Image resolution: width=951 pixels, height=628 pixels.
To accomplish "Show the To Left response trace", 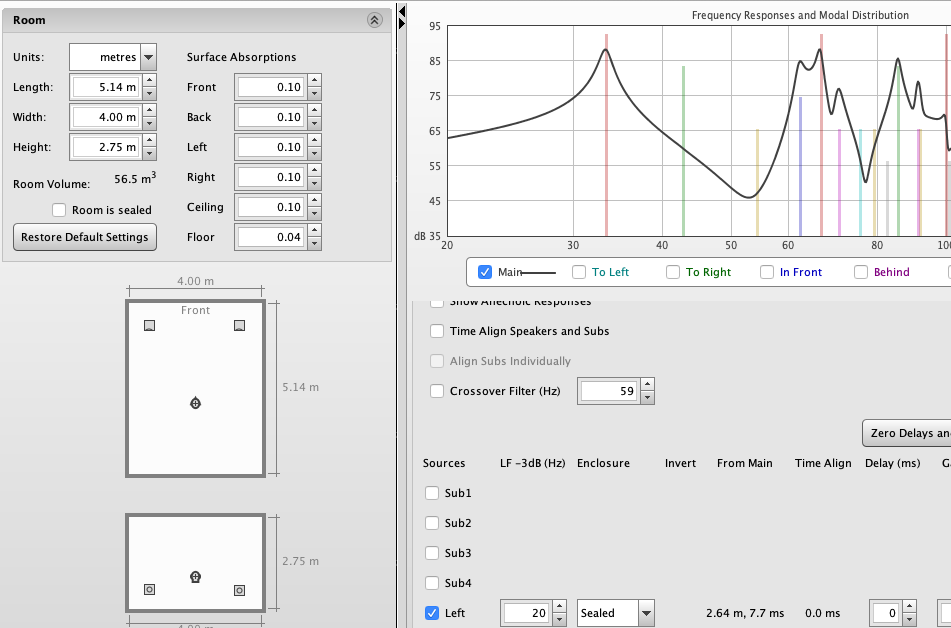I will pyautogui.click(x=579, y=272).
